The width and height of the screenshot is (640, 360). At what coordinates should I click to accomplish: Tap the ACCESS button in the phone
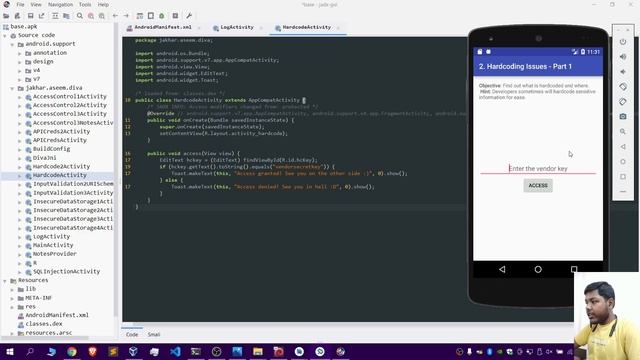point(538,185)
